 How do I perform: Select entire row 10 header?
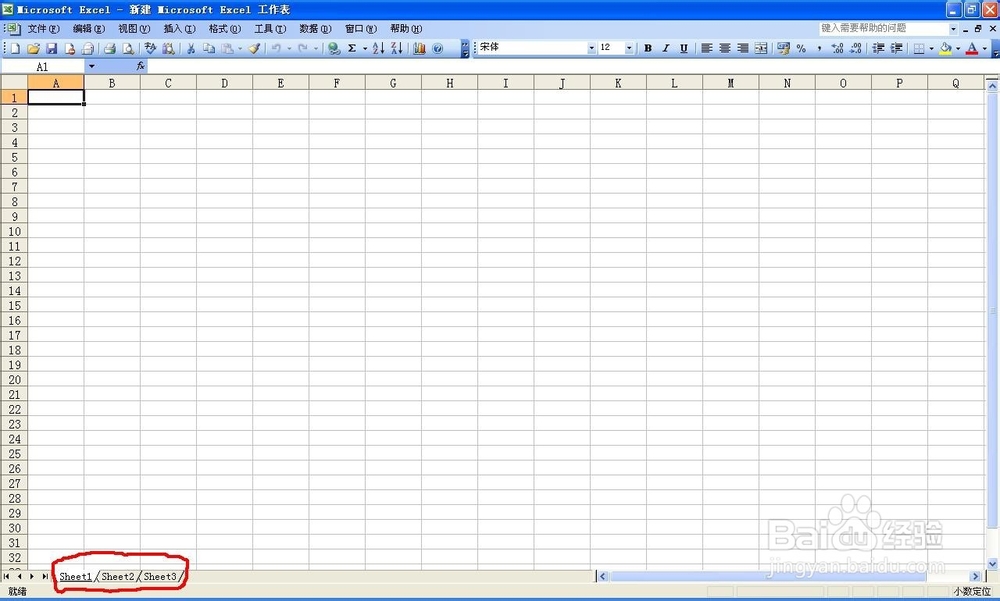(x=14, y=232)
